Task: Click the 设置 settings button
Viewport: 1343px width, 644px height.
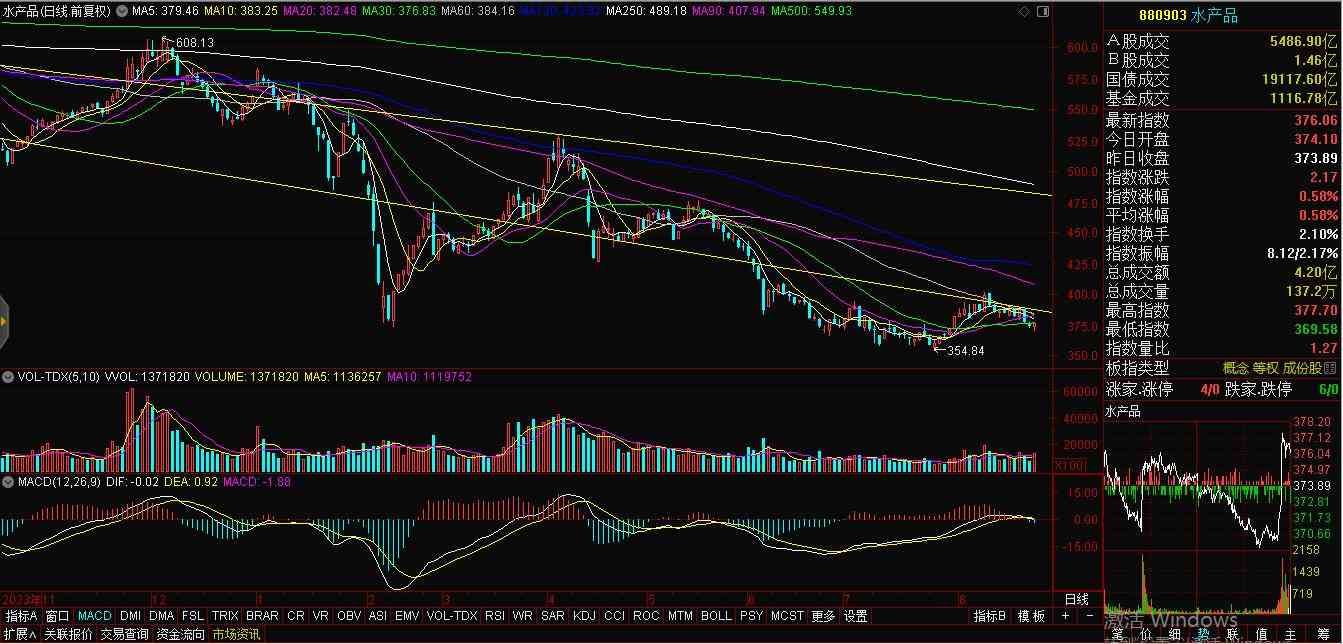Action: tap(855, 616)
